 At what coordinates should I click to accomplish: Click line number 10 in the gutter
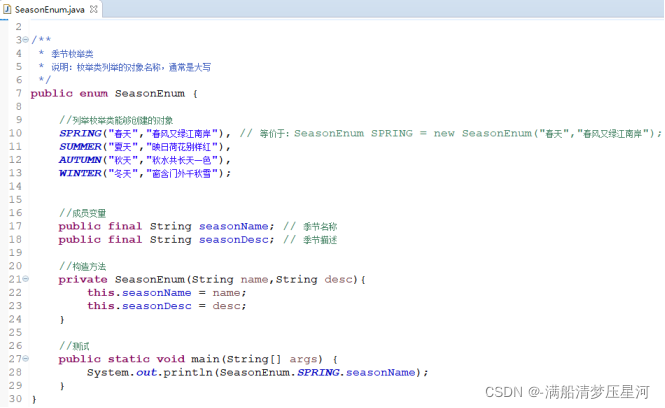click(15, 133)
